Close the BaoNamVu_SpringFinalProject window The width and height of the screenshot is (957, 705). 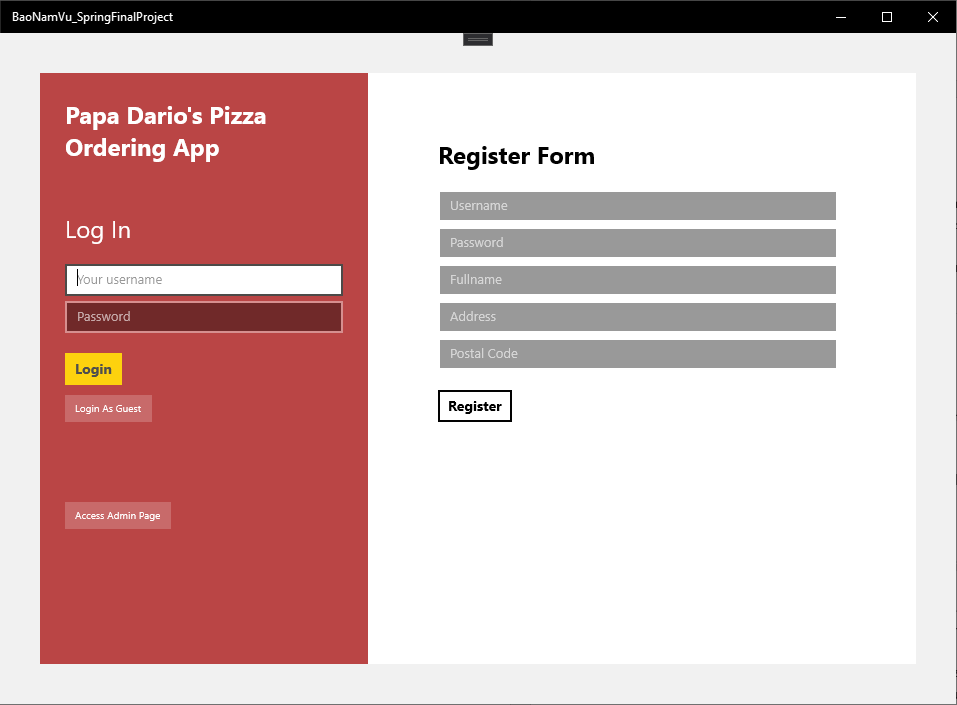coord(933,17)
